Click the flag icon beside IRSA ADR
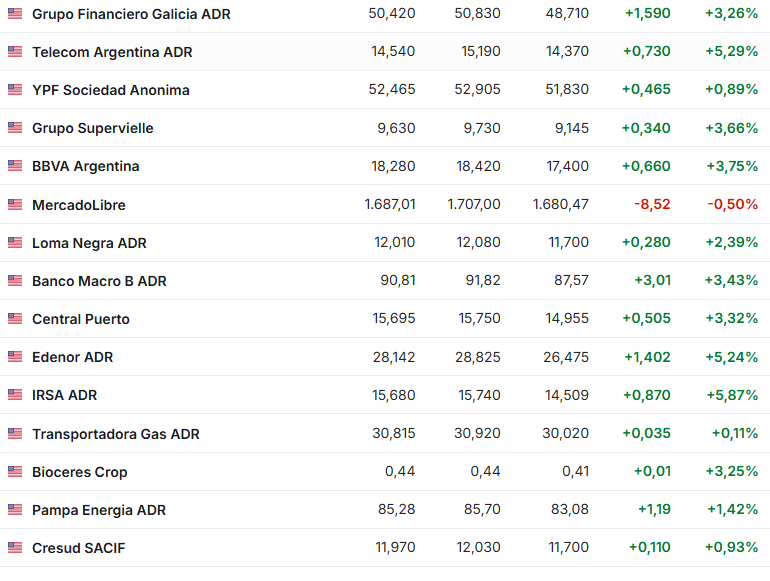The image size is (770, 581). coord(15,394)
